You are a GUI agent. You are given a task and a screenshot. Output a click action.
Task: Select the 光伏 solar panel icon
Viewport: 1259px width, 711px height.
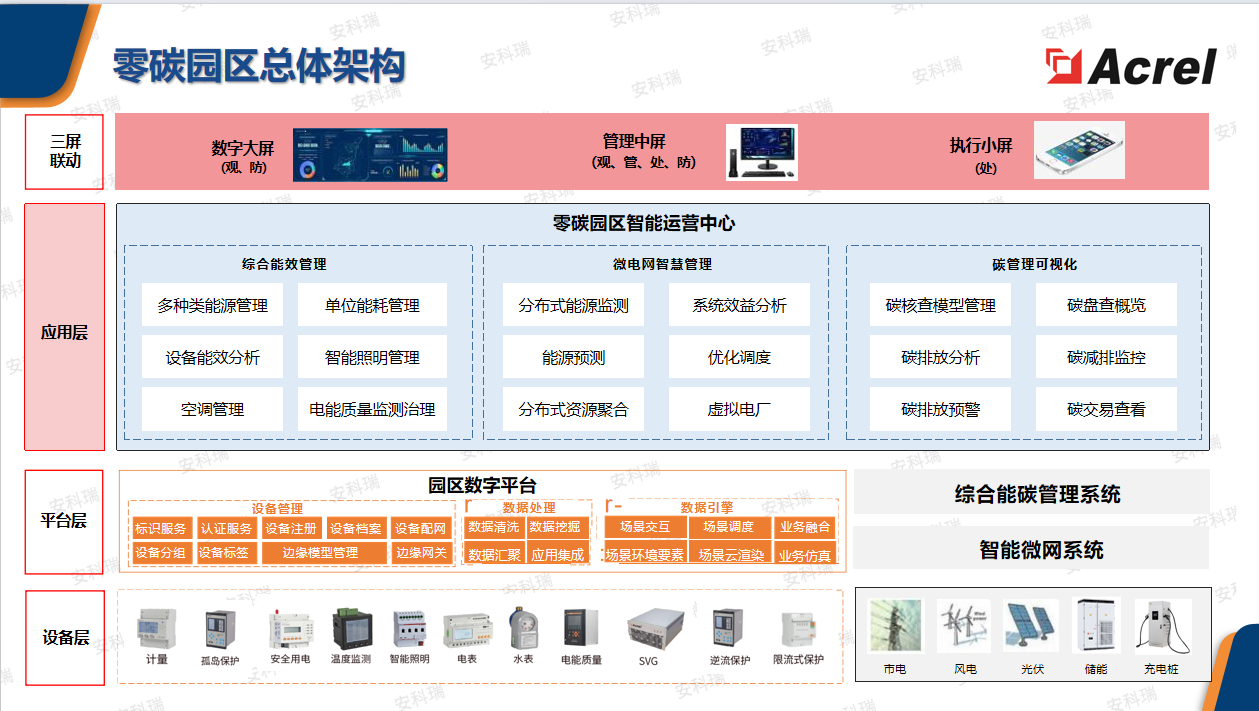(x=1031, y=627)
